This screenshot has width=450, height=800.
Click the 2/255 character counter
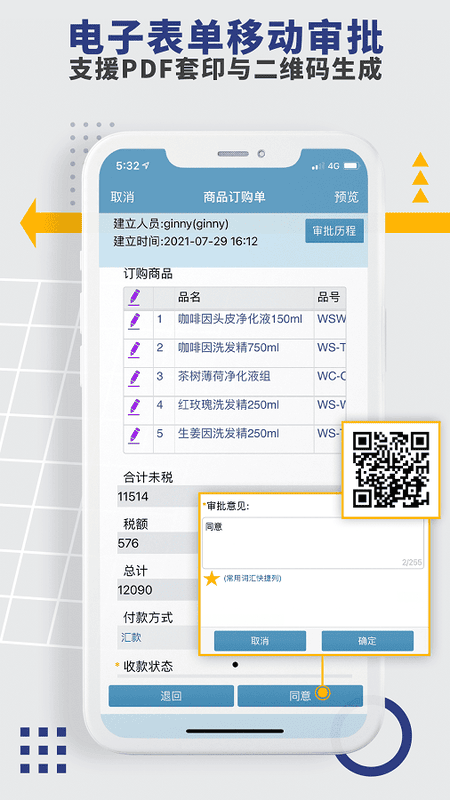coord(412,563)
